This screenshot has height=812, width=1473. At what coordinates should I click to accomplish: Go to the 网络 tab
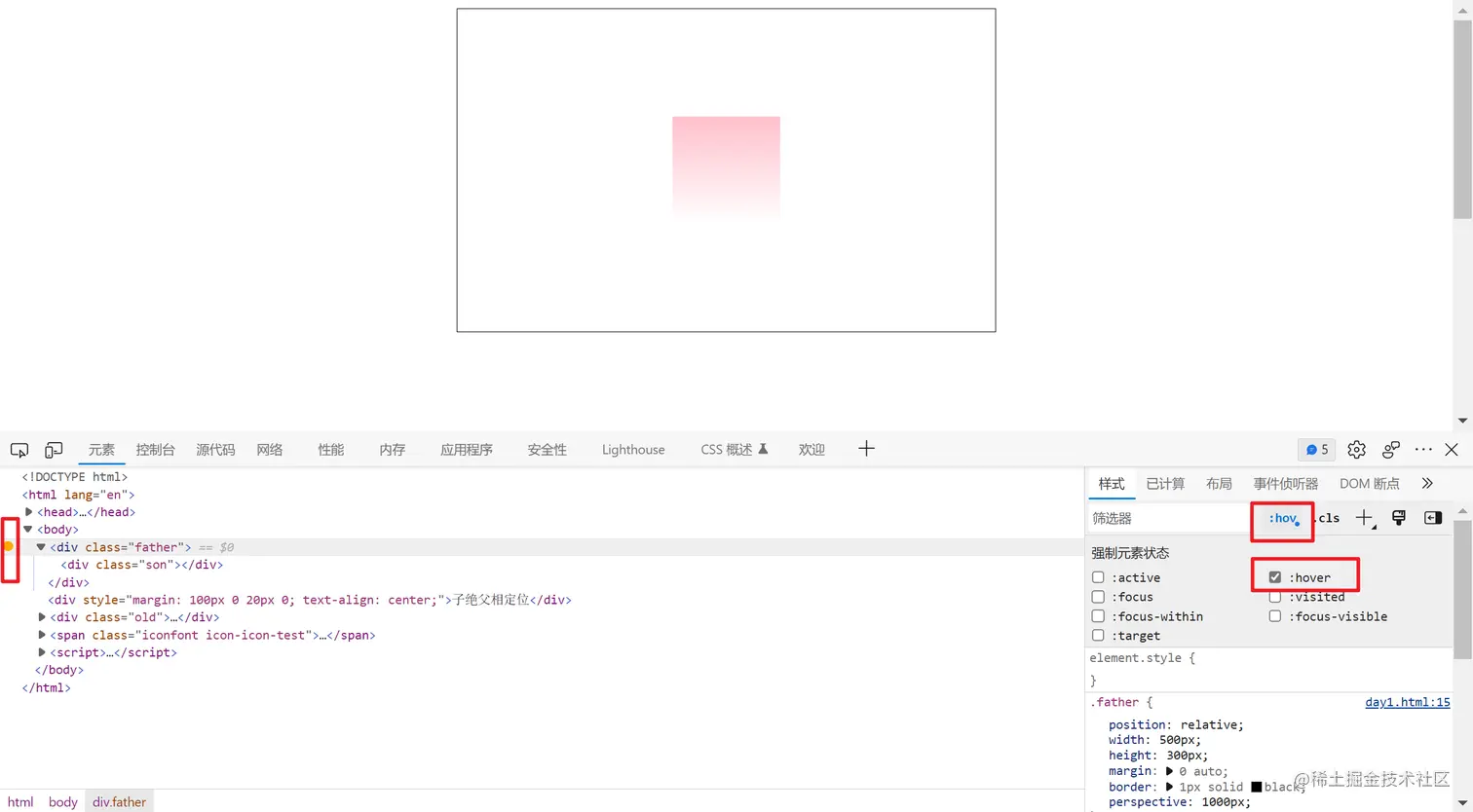pyautogui.click(x=270, y=450)
